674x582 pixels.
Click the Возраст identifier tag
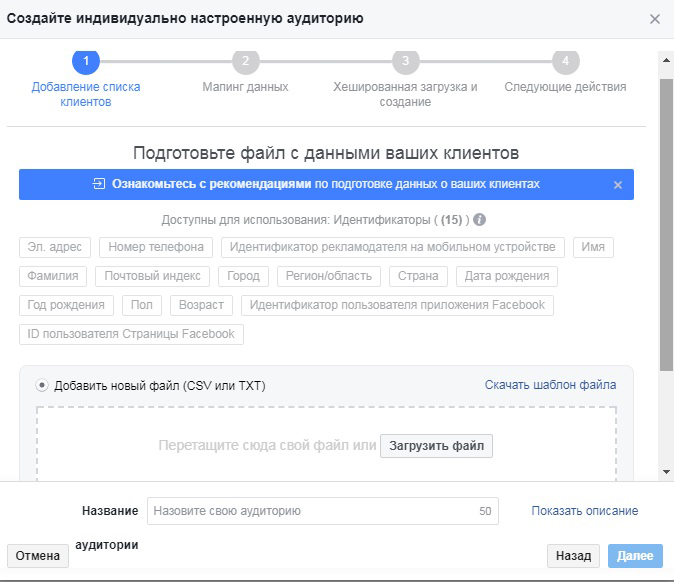(201, 305)
